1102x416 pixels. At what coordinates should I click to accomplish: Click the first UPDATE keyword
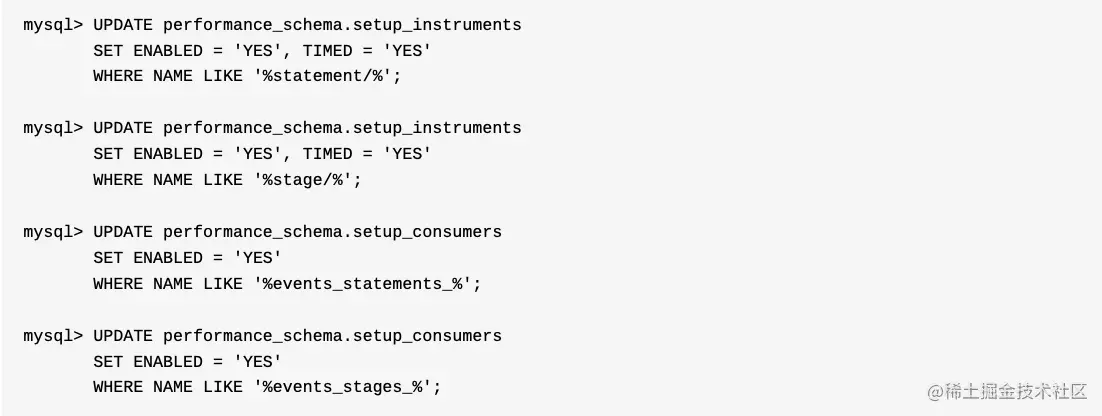[123, 25]
